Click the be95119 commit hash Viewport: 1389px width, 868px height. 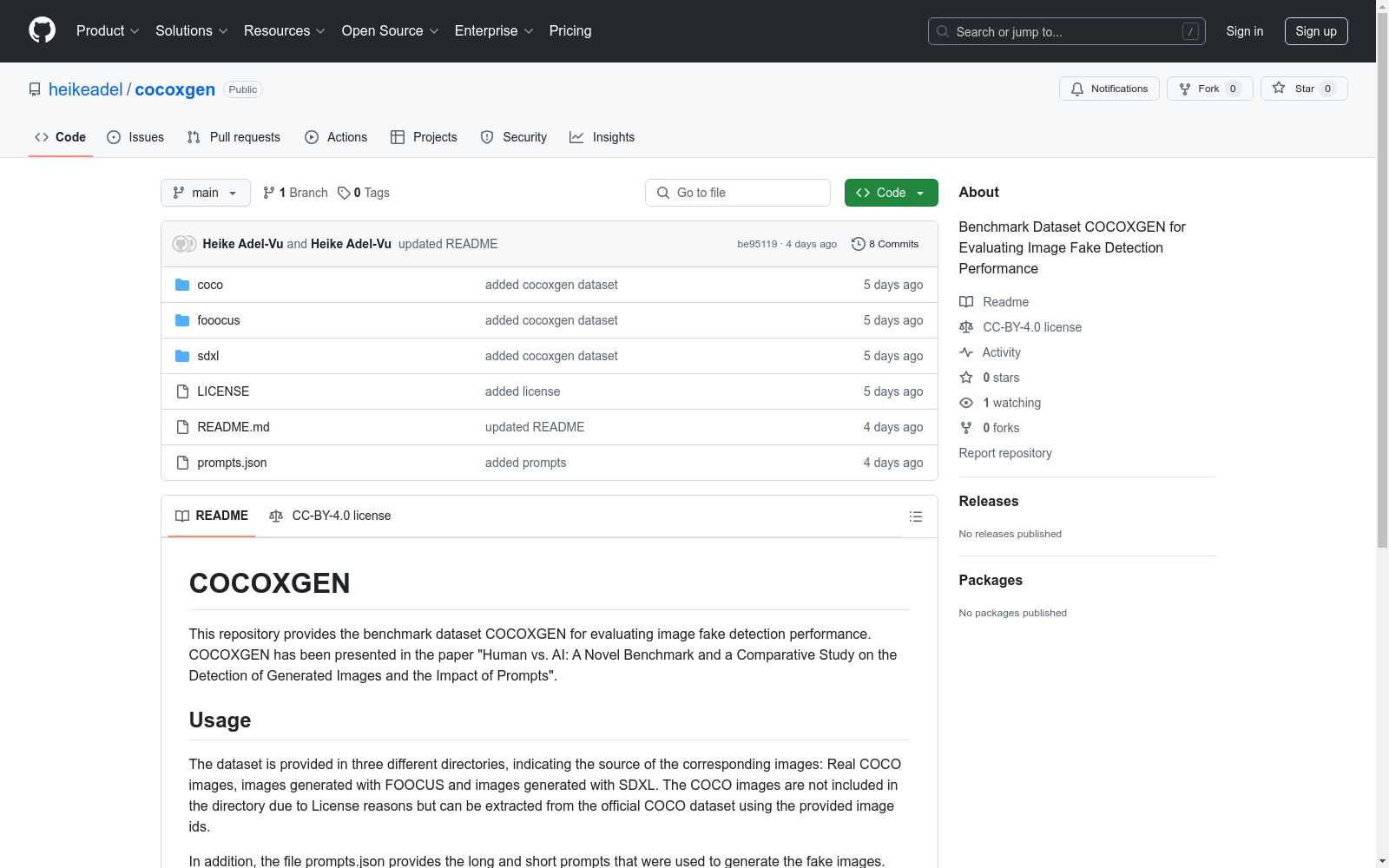(757, 244)
